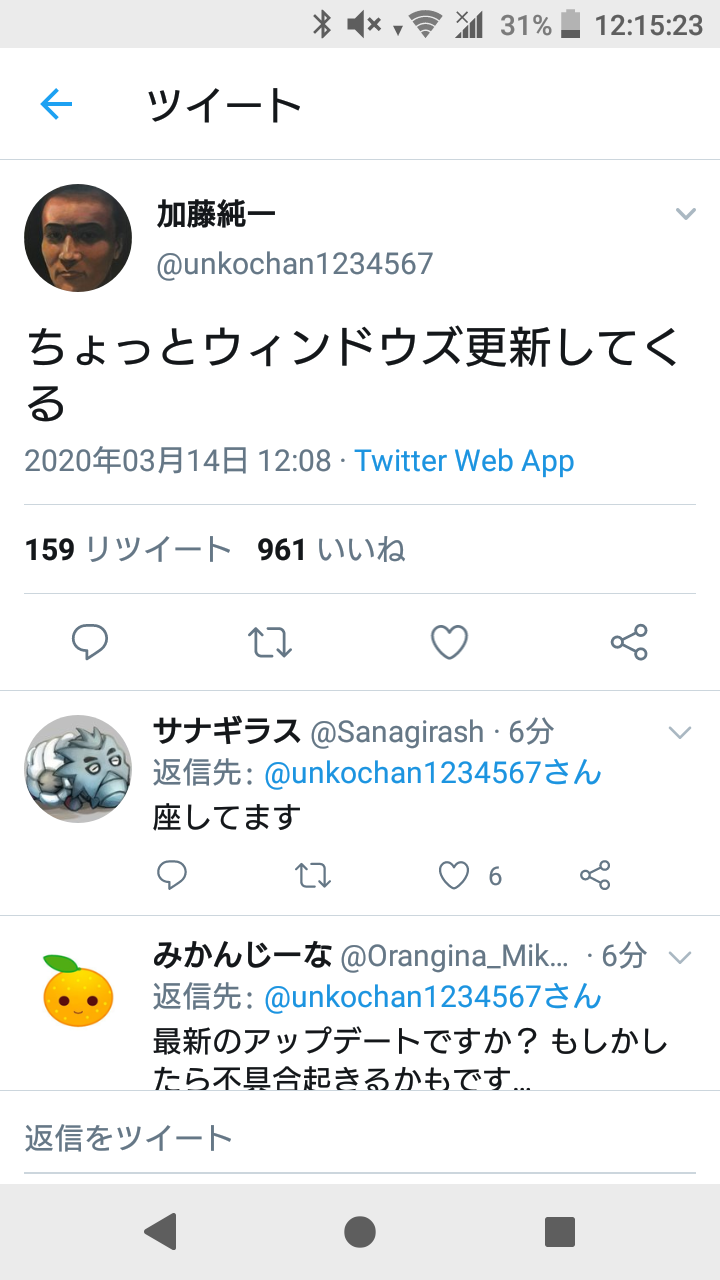View the 961 likes list
Viewport: 720px width, 1280px height.
tap(331, 549)
